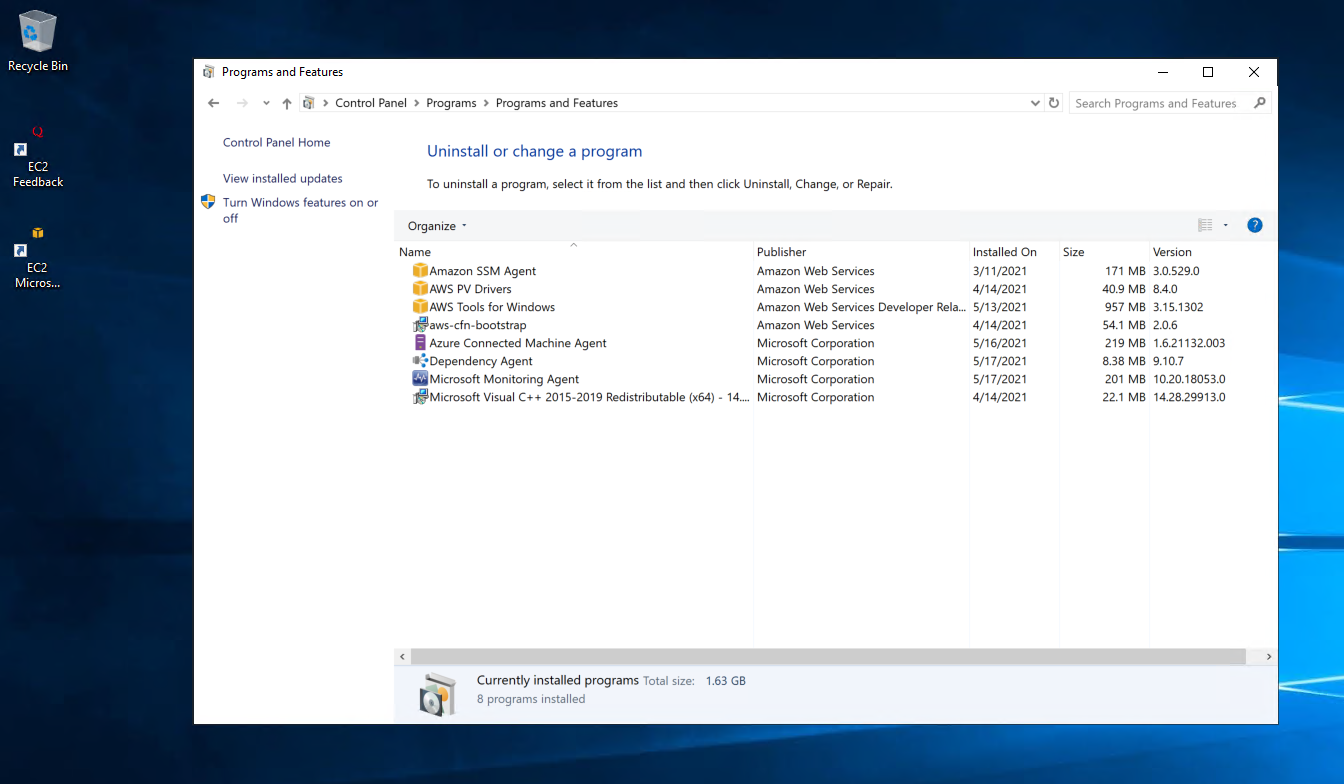
Task: Go up one level with up arrow
Action: point(287,103)
